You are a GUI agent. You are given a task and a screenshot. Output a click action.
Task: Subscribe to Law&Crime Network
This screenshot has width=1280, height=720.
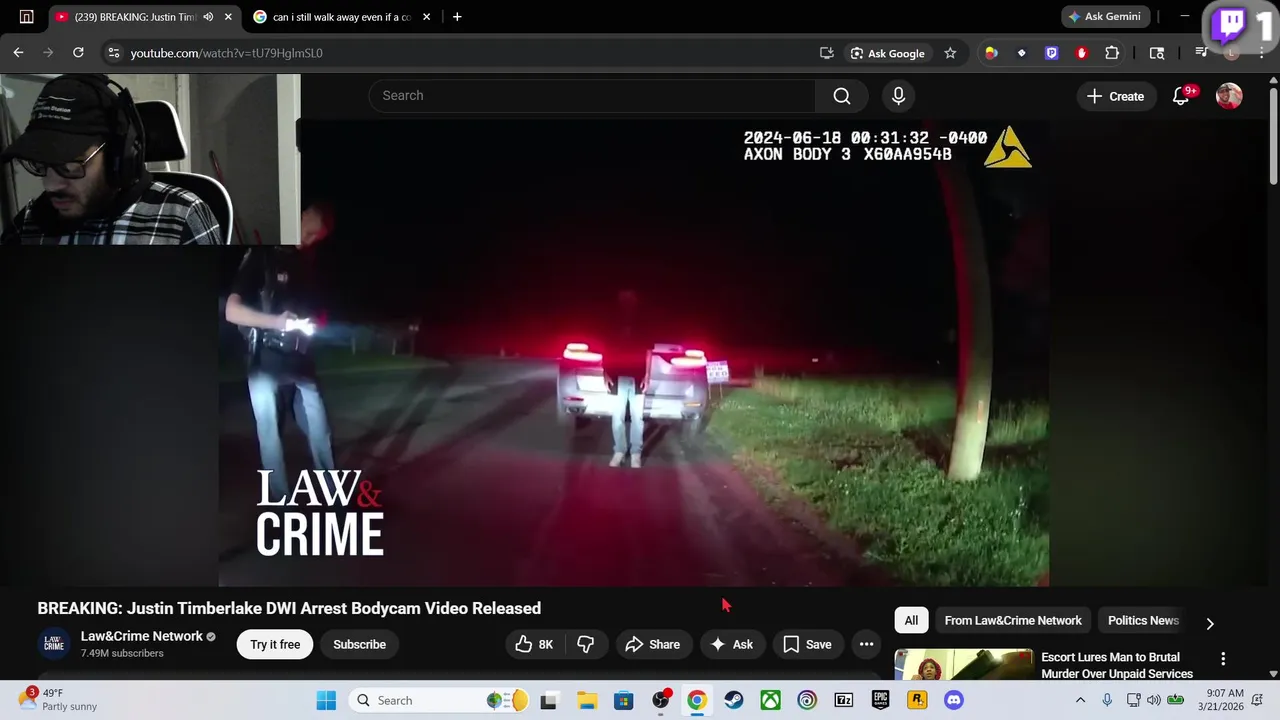(x=359, y=645)
